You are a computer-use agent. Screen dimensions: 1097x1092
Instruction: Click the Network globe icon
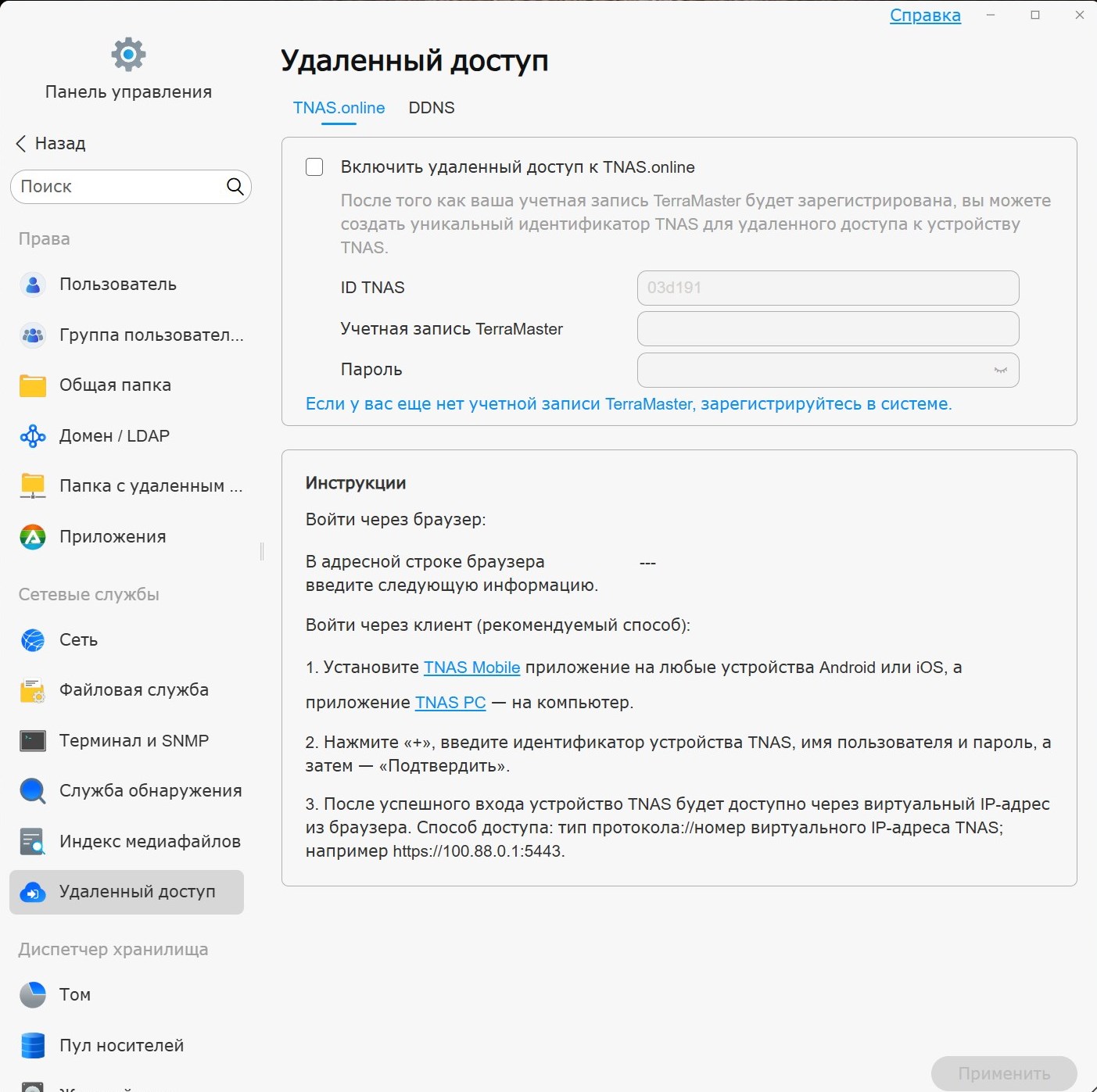[33, 640]
